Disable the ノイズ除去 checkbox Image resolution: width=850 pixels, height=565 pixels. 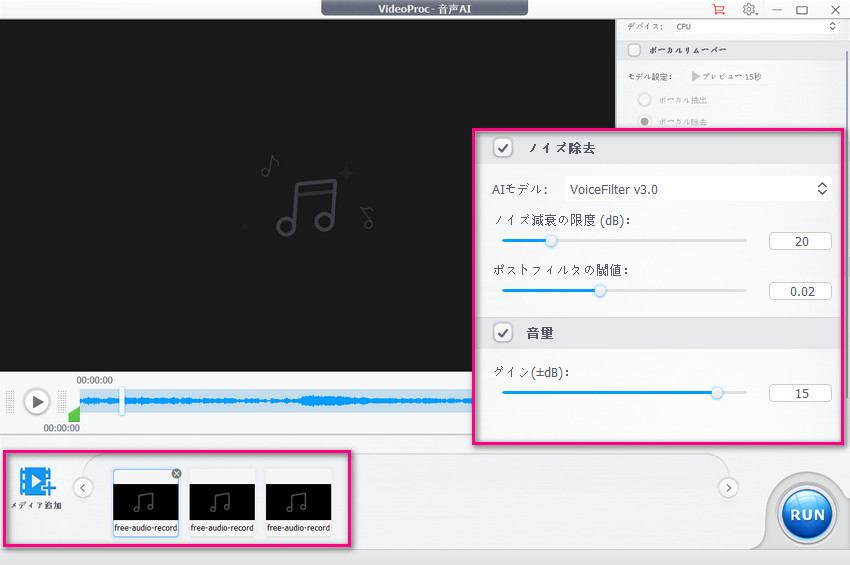(x=503, y=147)
